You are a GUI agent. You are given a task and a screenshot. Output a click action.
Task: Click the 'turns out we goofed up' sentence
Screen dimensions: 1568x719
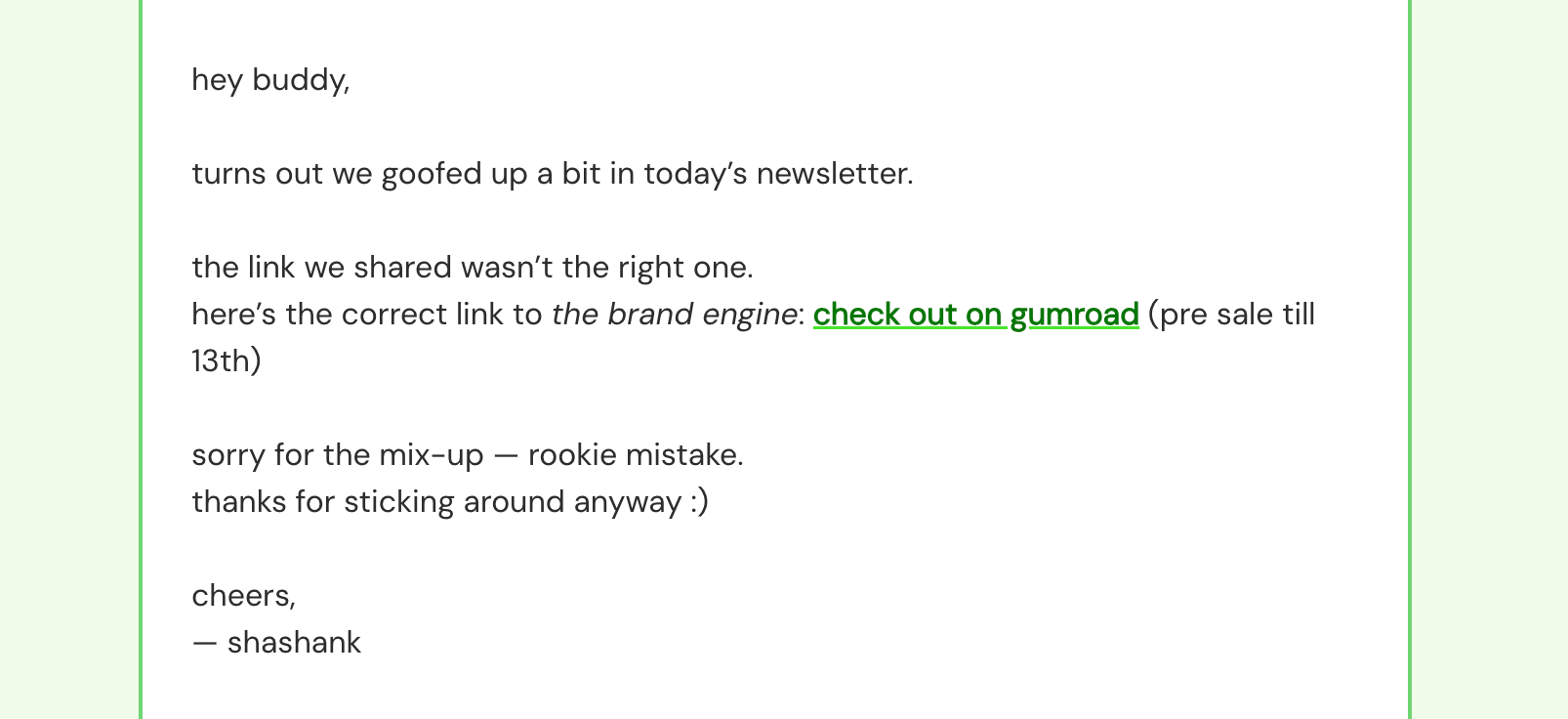pyautogui.click(x=553, y=174)
